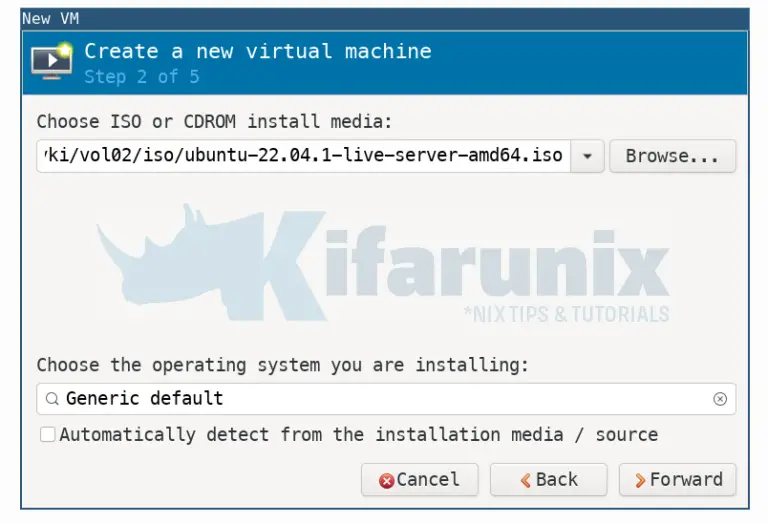Open the ISO path dropdown arrow
Viewport: 768px width, 524px height.
pyautogui.click(x=587, y=156)
